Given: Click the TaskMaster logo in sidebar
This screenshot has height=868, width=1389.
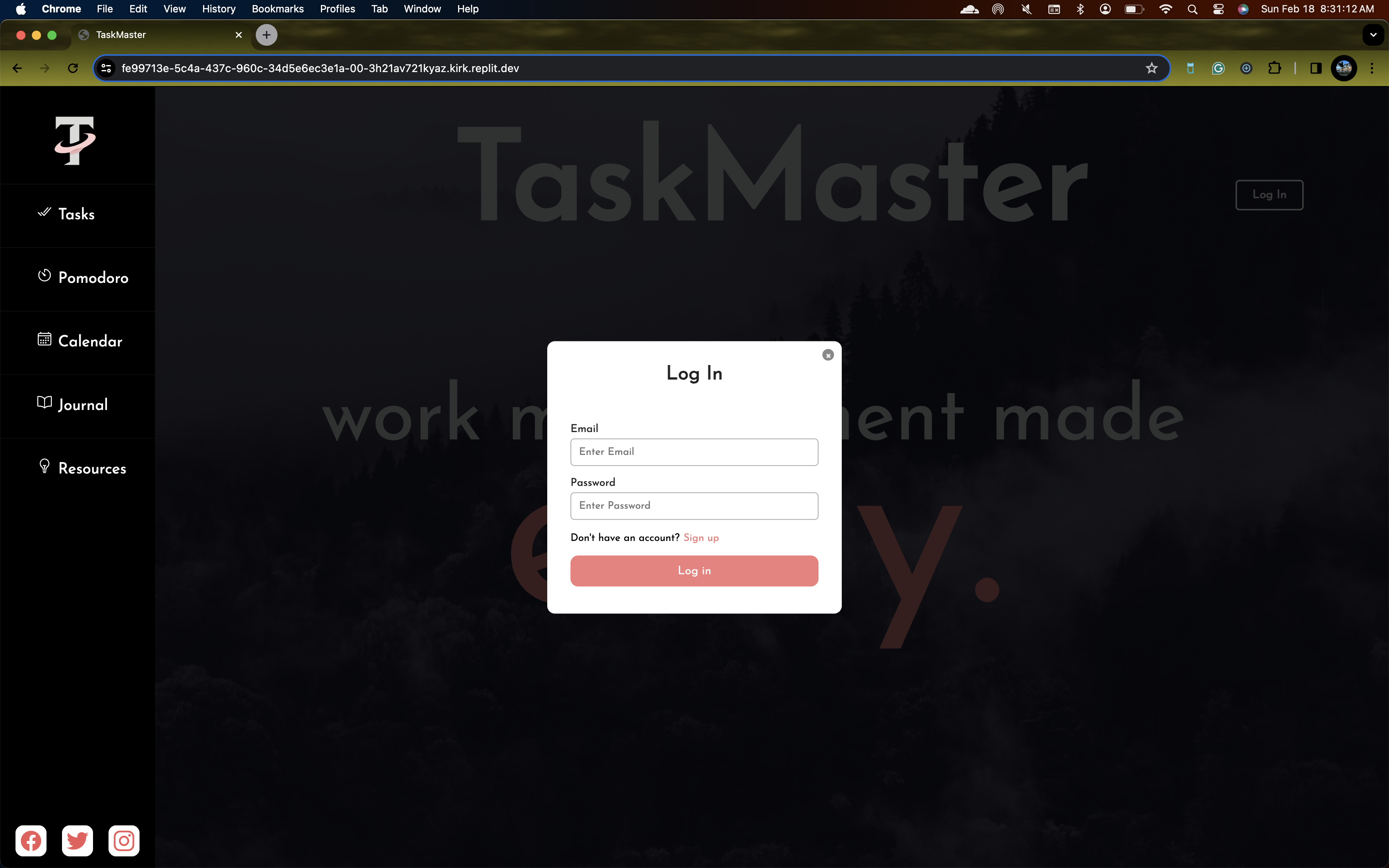Looking at the screenshot, I should coord(75,141).
